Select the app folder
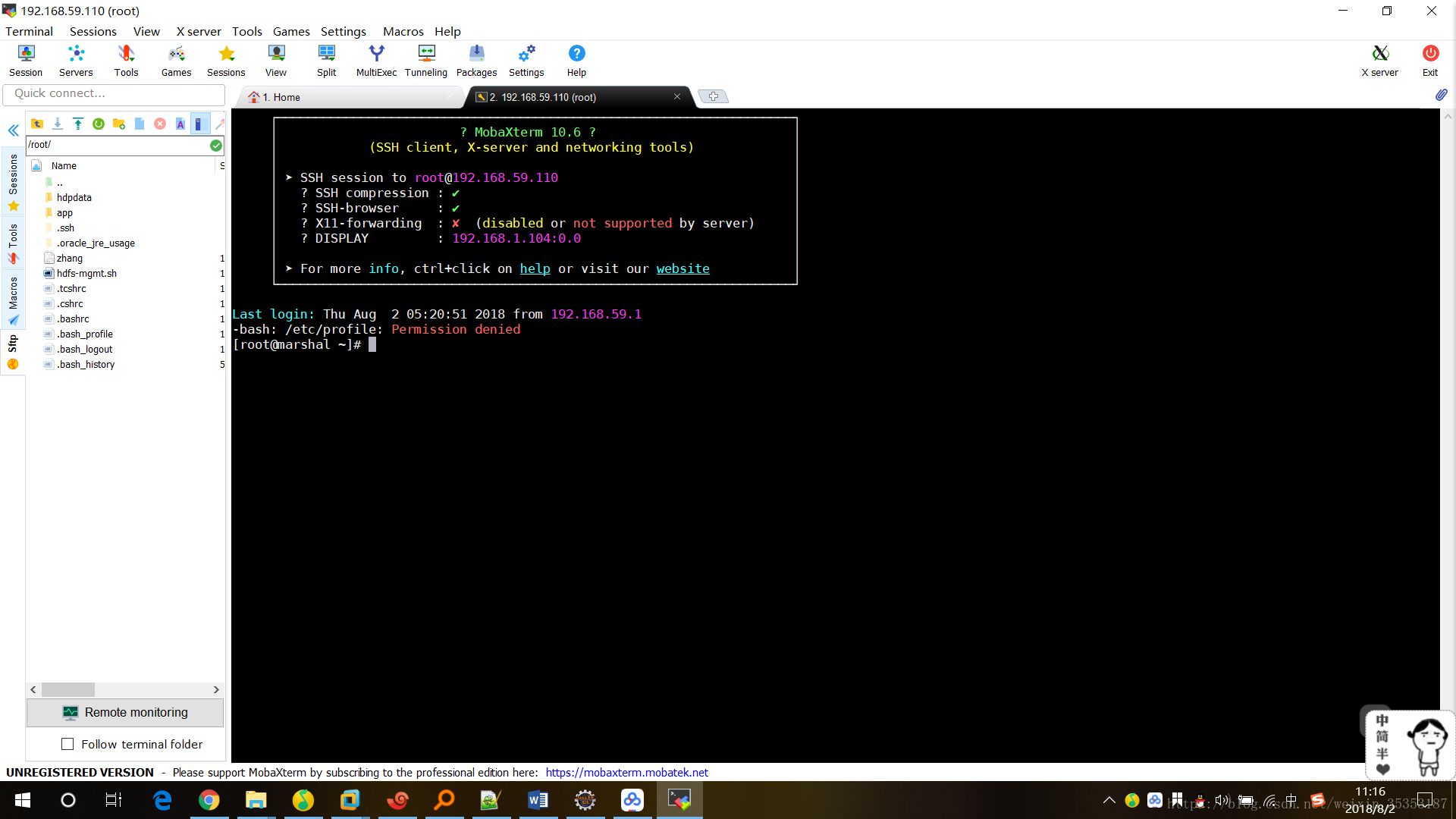The image size is (1456, 819). [64, 212]
